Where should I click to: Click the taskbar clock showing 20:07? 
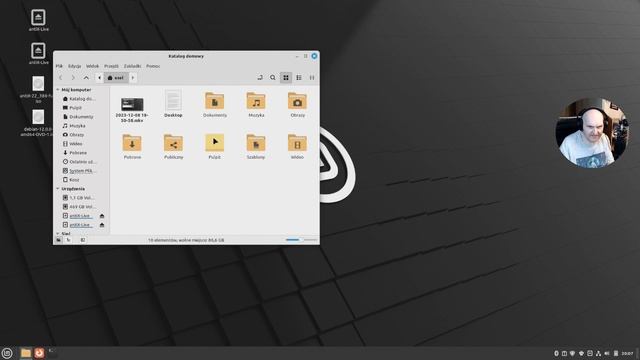tap(628, 353)
